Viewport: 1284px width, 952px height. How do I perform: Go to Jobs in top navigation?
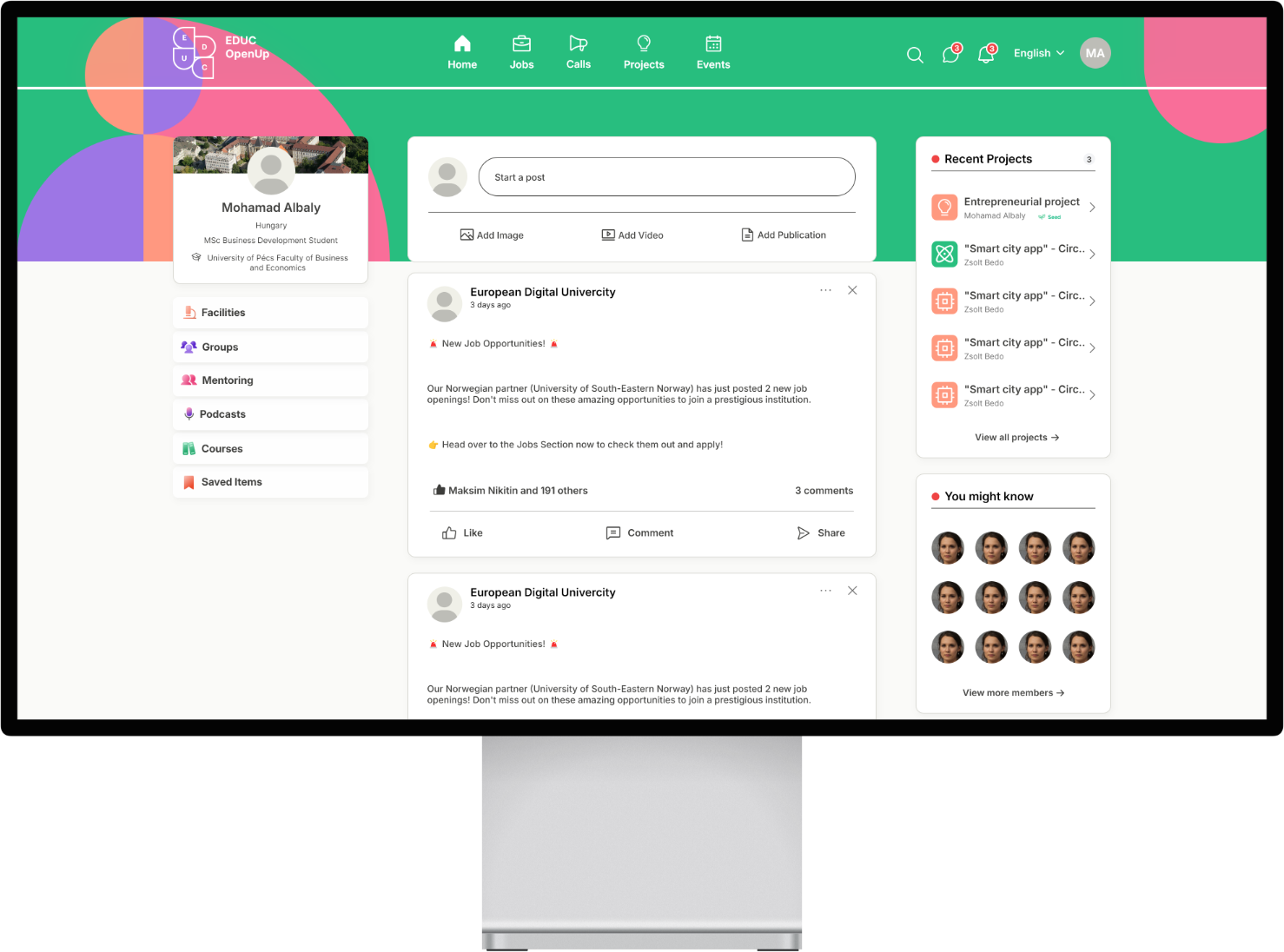[521, 52]
